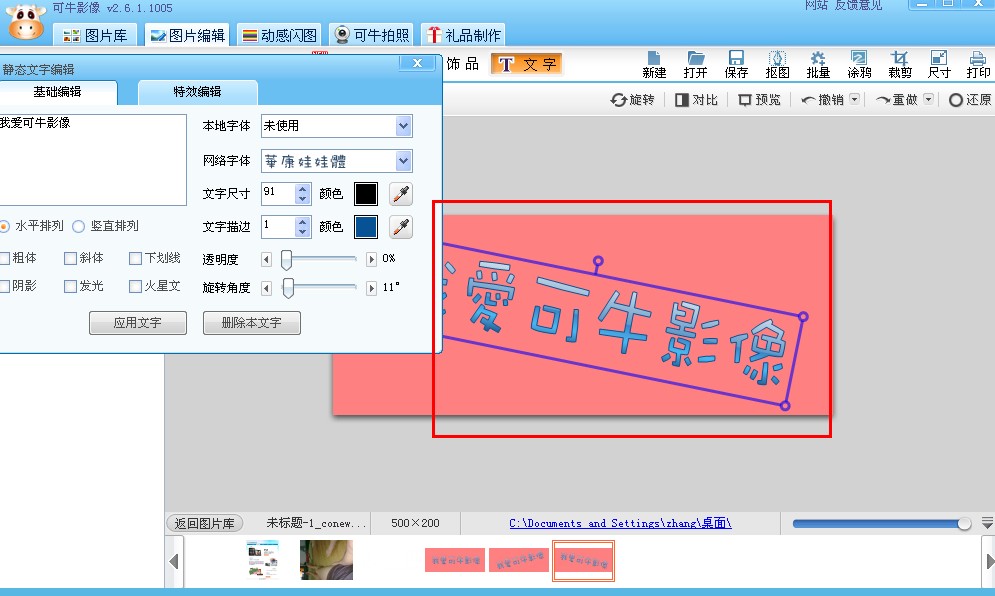
Task: Open the 重做 redo history dropdown
Action: tap(928, 99)
